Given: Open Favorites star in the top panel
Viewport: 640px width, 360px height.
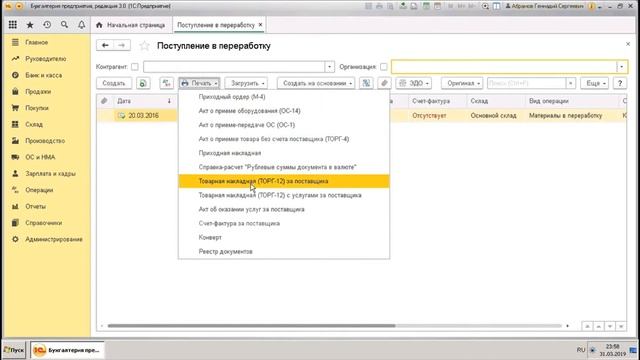Looking at the screenshot, I should (x=30, y=25).
